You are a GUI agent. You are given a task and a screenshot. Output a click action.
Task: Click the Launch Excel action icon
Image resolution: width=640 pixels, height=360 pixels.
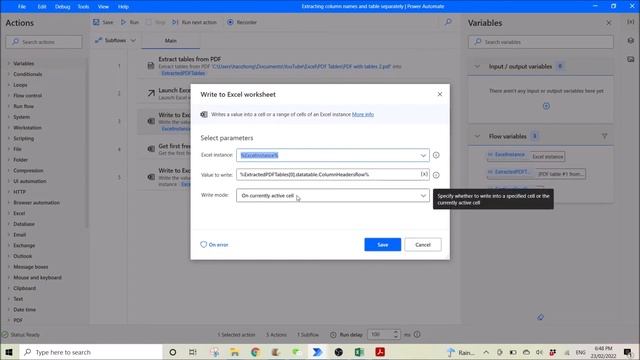(151, 93)
